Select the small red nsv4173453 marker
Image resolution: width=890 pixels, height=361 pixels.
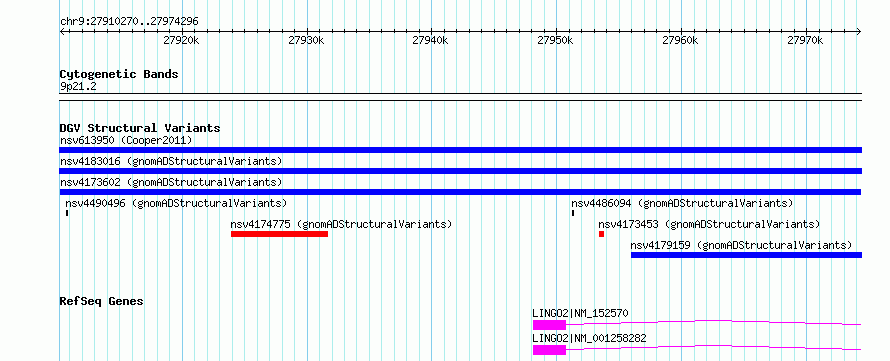pos(602,234)
